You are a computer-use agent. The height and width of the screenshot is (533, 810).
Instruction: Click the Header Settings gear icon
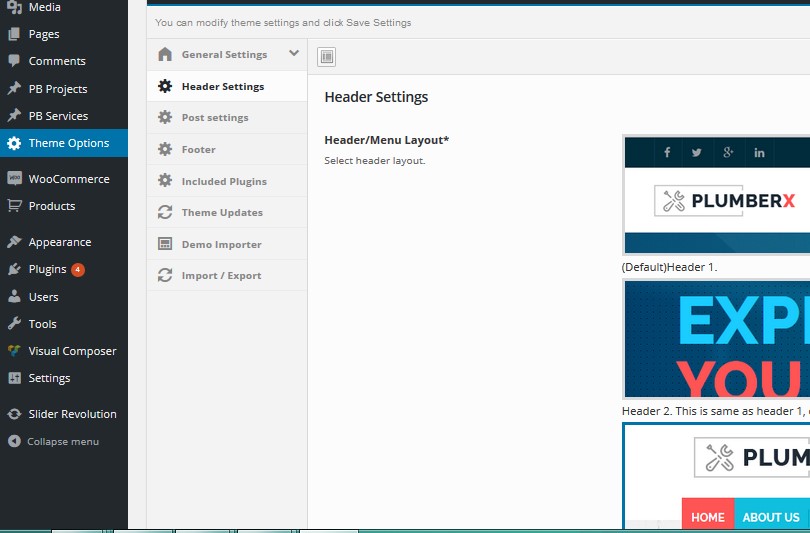point(165,86)
